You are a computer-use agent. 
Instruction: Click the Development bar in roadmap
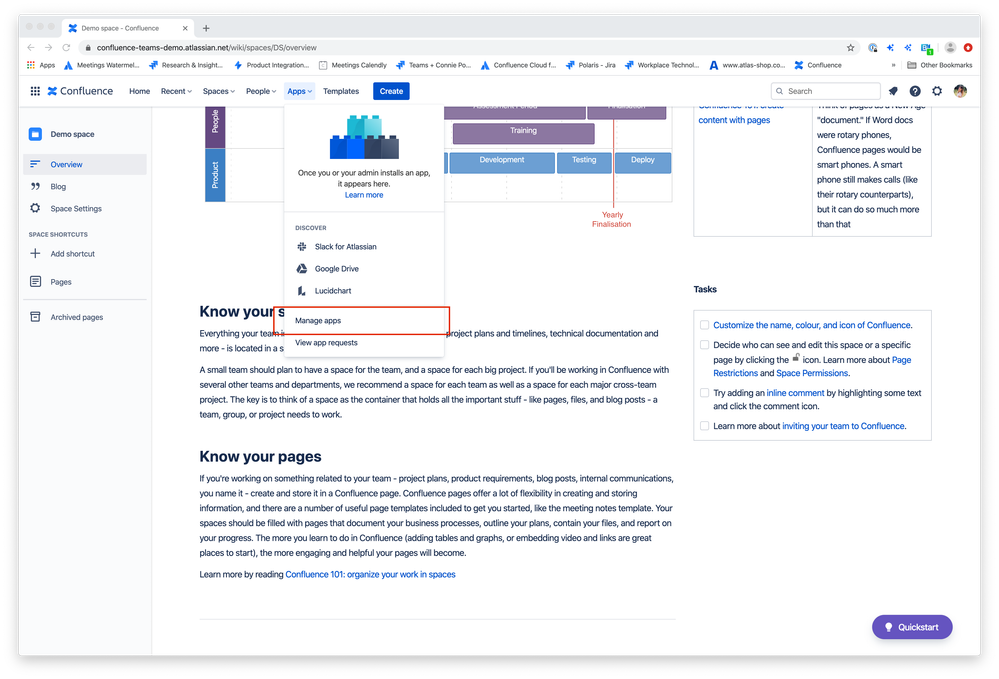coord(502,162)
